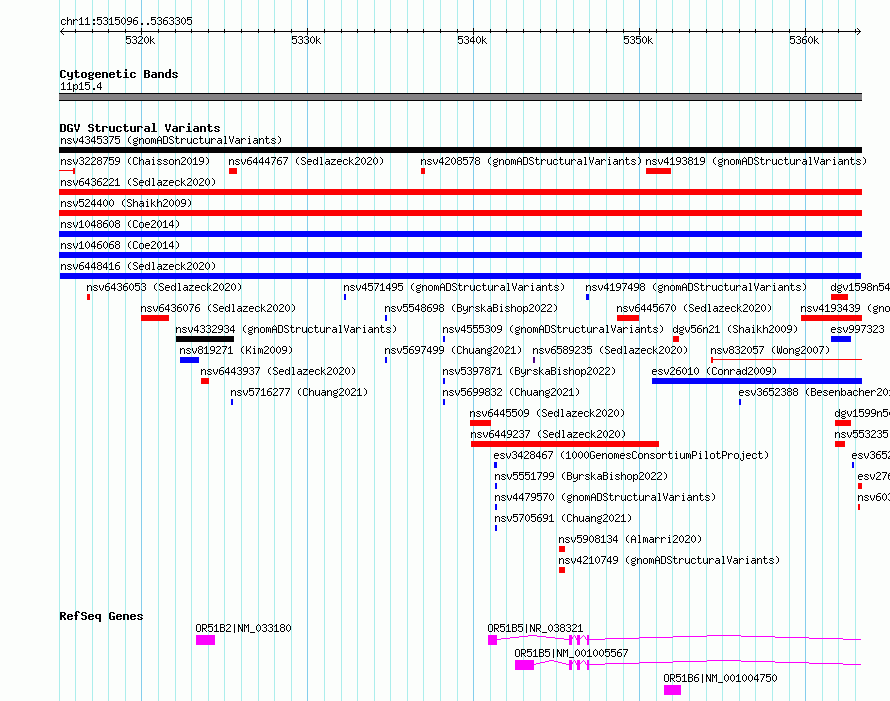This screenshot has width=890, height=701.
Task: Click the dgv1598n54 red variant bar
Action: [839, 297]
